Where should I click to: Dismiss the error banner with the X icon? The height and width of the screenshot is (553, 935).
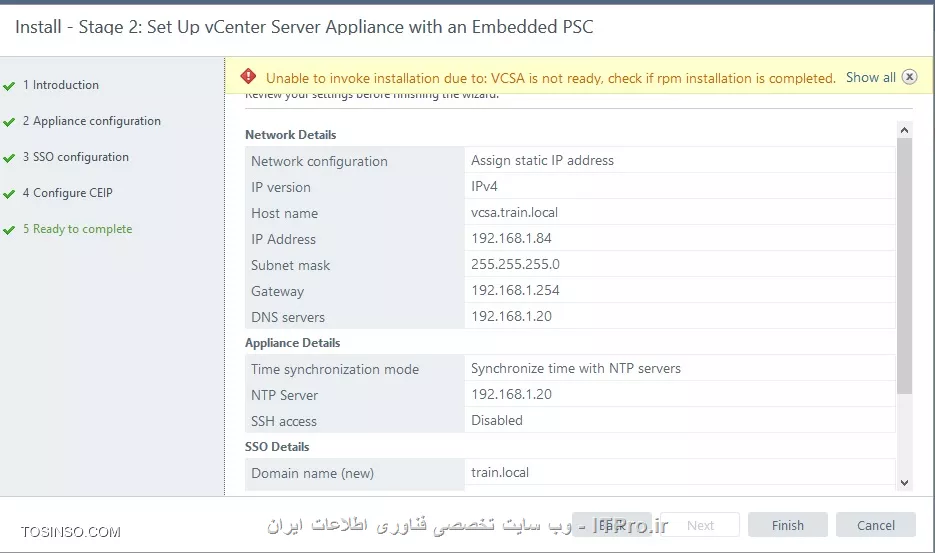pyautogui.click(x=909, y=77)
